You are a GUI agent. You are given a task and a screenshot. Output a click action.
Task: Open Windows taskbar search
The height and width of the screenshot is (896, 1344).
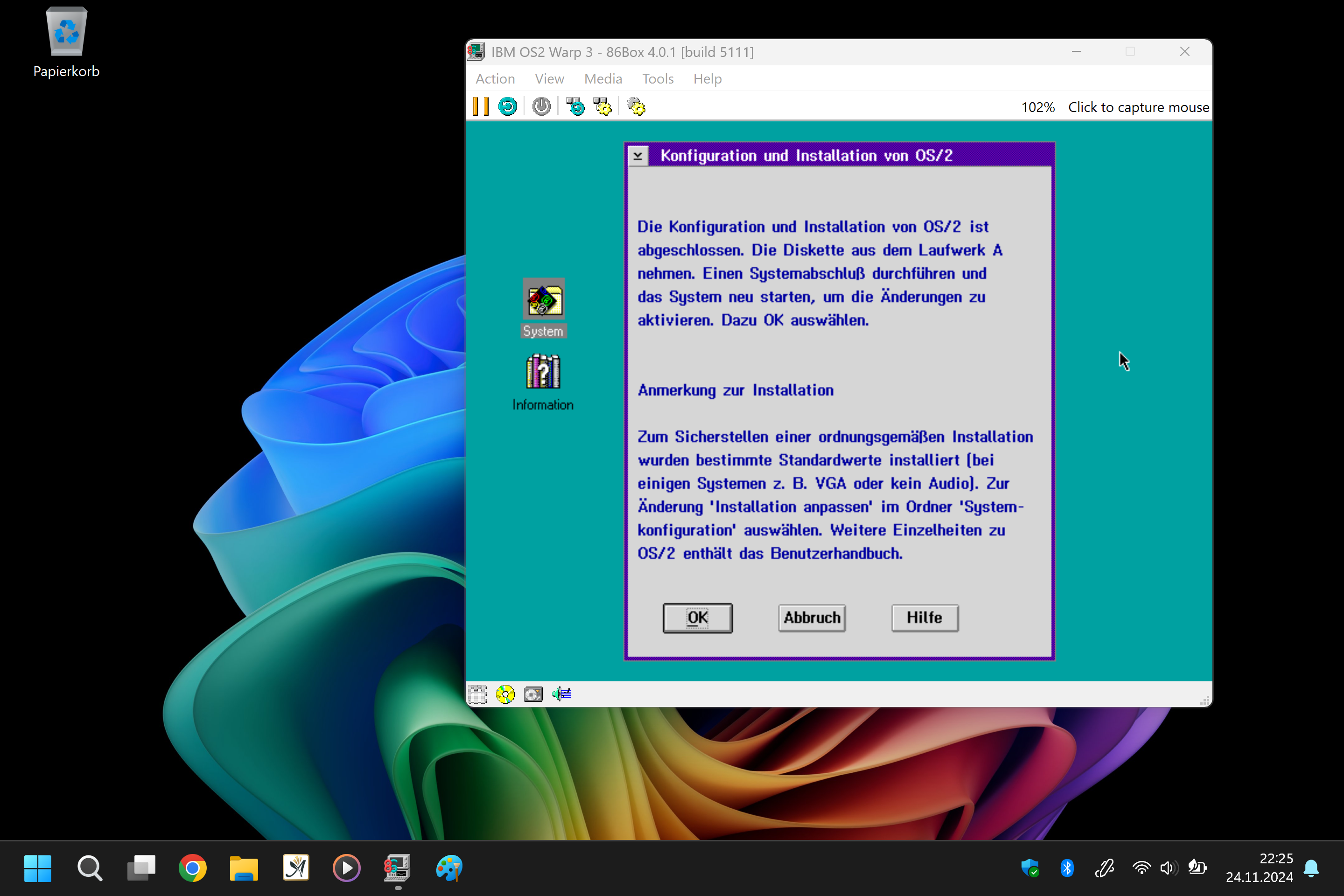click(90, 868)
